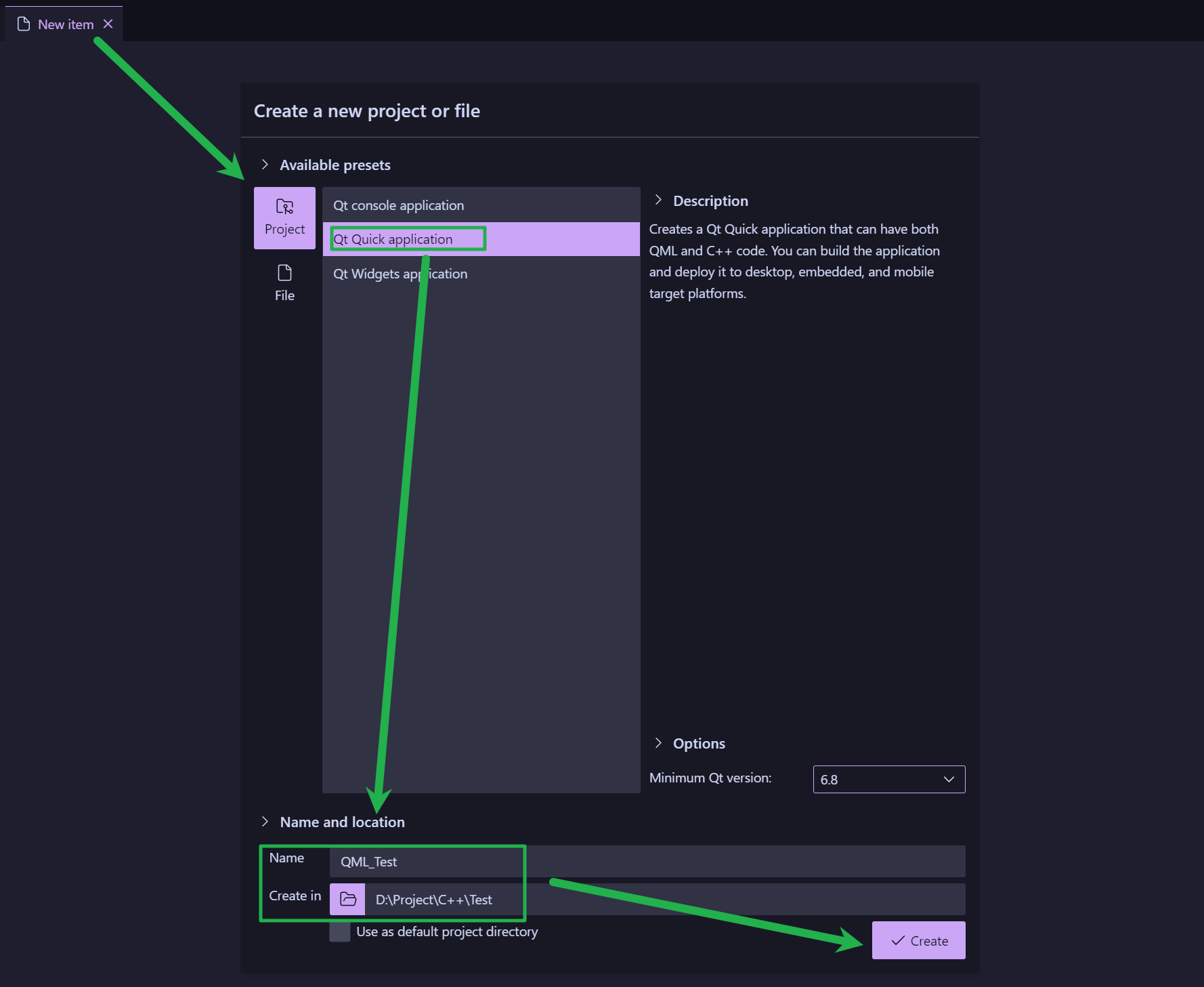Click the New item tab document icon

(x=24, y=24)
